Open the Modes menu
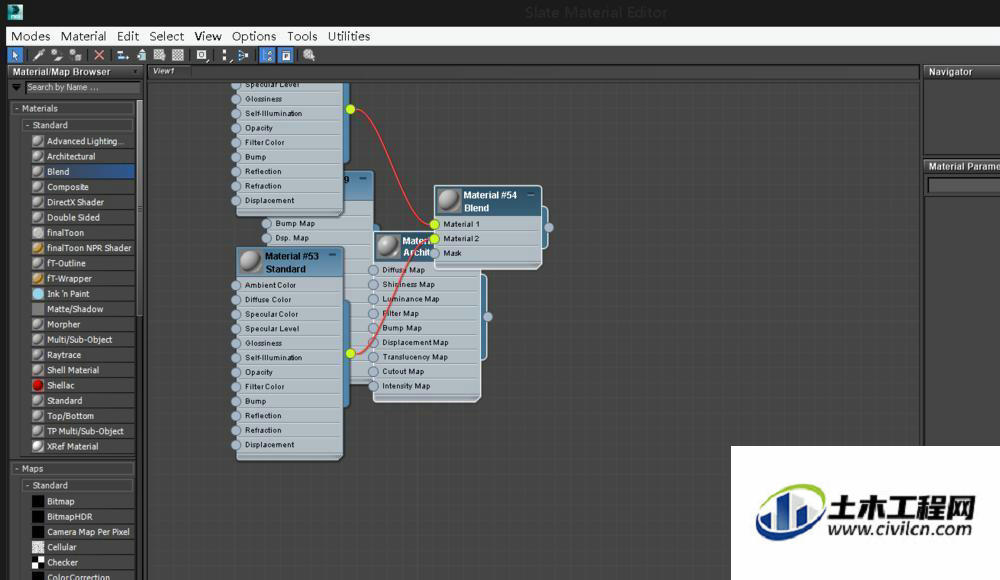Image resolution: width=1000 pixels, height=580 pixels. (x=31, y=36)
